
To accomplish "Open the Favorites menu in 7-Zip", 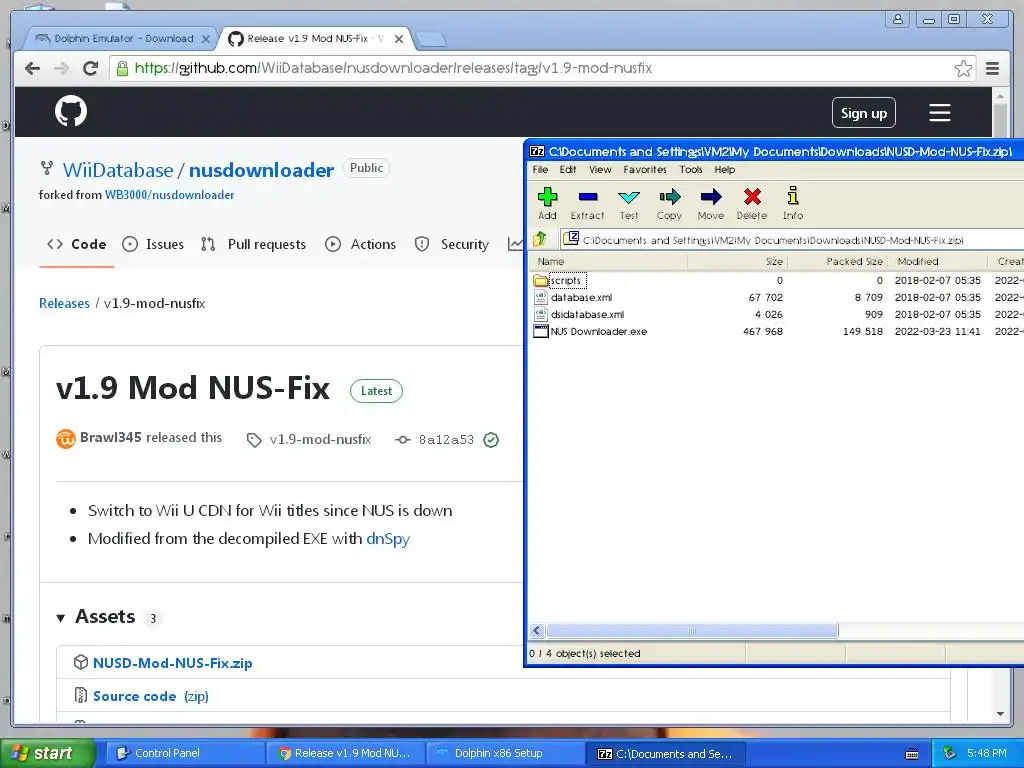I will point(645,170).
